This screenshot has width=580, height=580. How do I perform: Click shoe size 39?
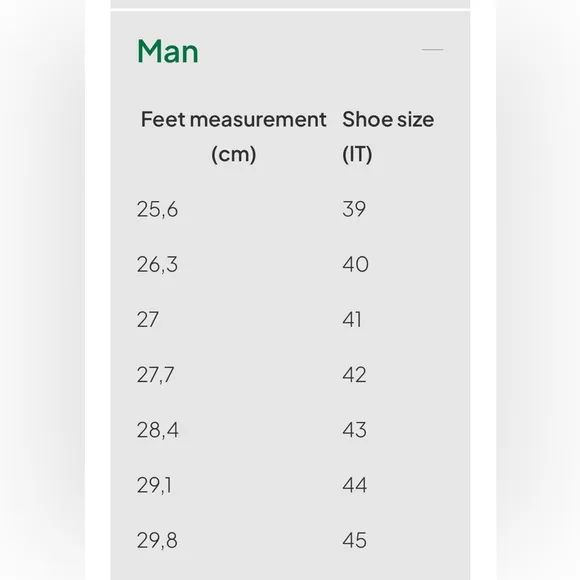point(354,209)
